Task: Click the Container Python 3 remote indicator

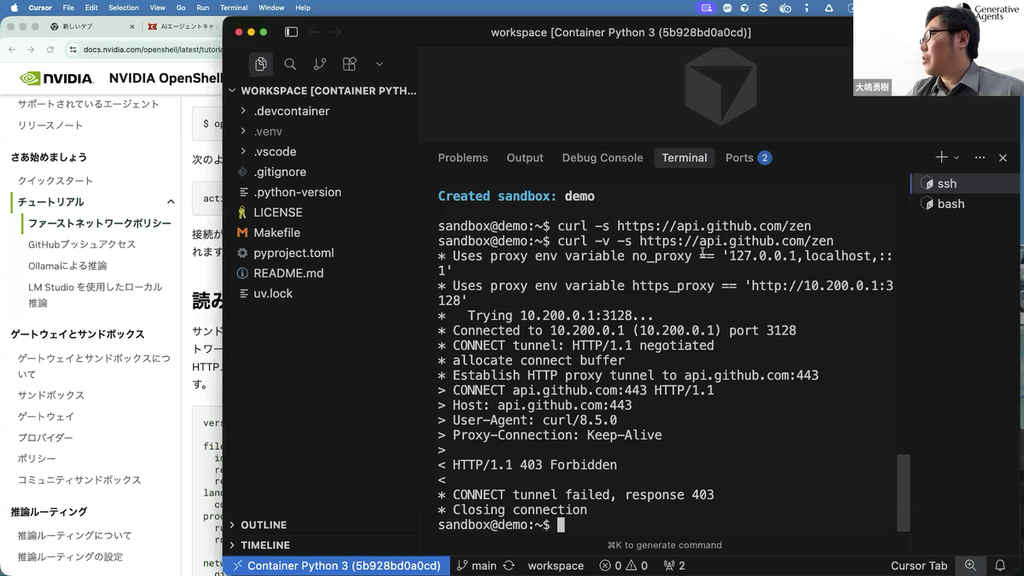Action: click(337, 566)
